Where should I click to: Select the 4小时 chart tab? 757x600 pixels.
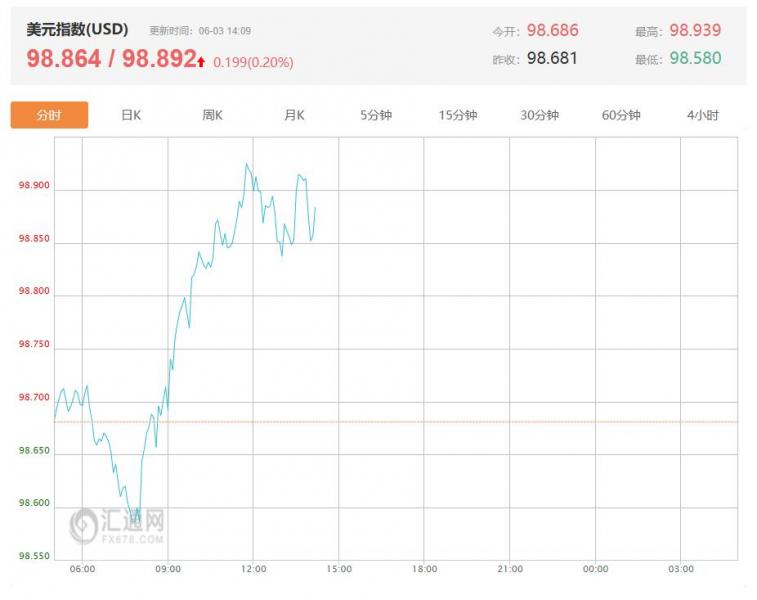703,115
